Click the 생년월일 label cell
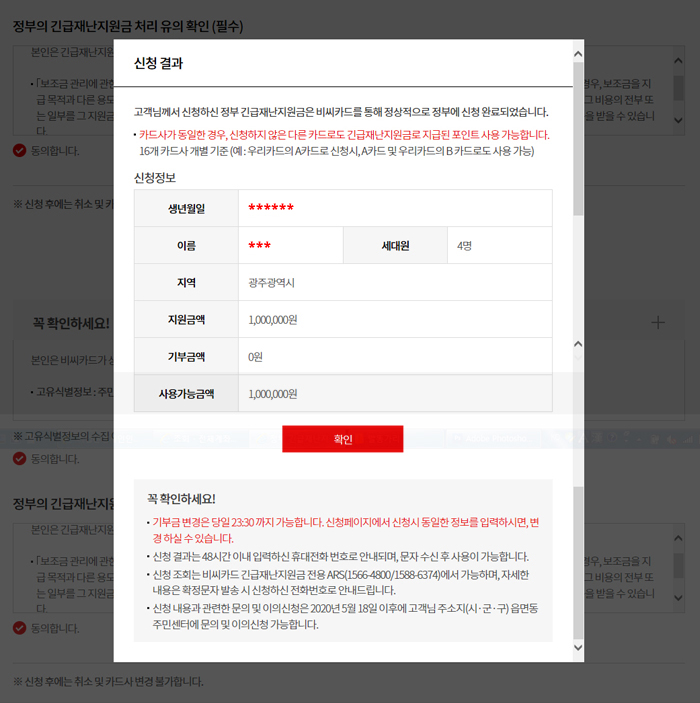 (186, 208)
